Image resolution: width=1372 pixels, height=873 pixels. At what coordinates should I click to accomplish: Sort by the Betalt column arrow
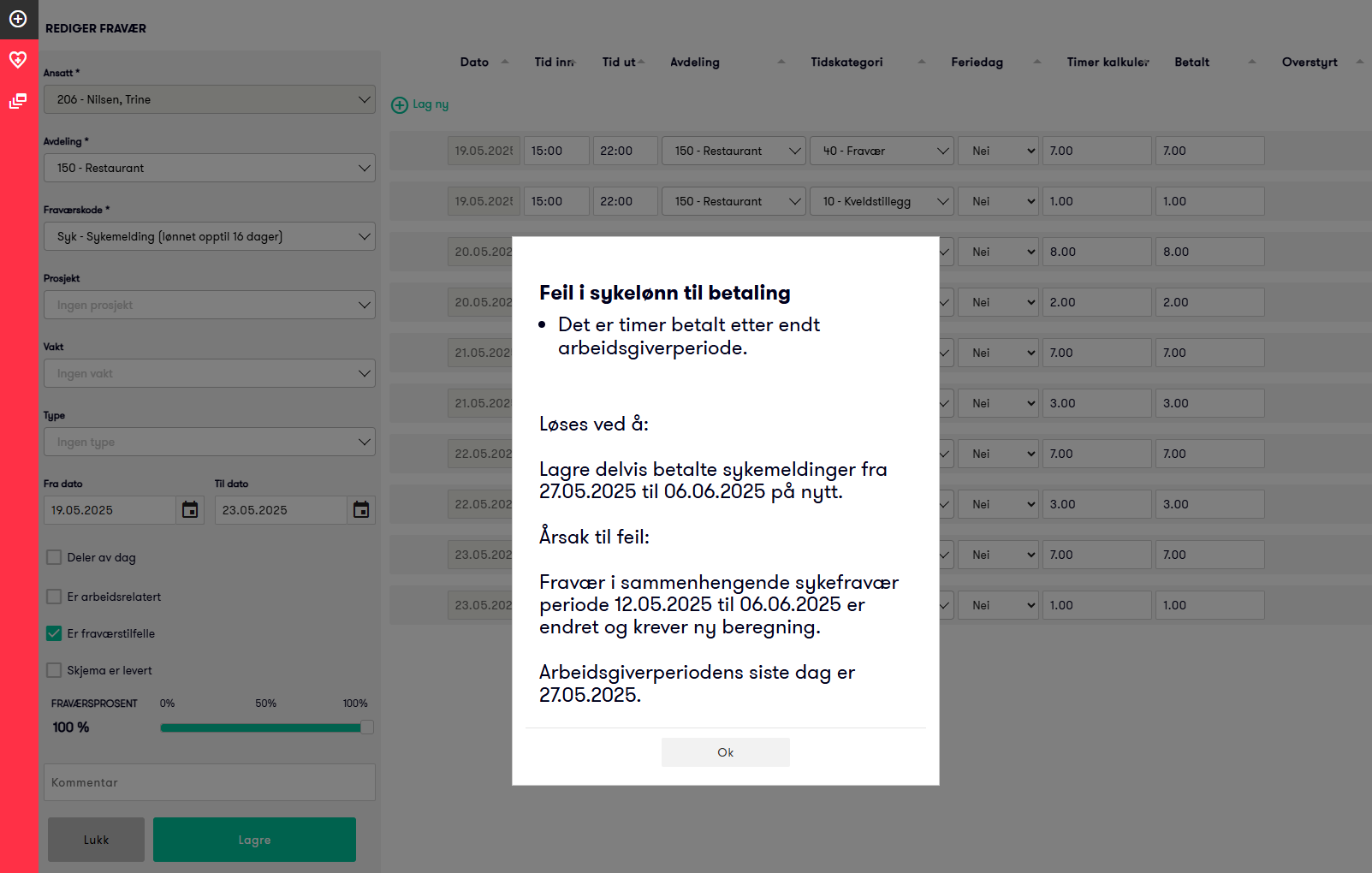tap(1252, 62)
